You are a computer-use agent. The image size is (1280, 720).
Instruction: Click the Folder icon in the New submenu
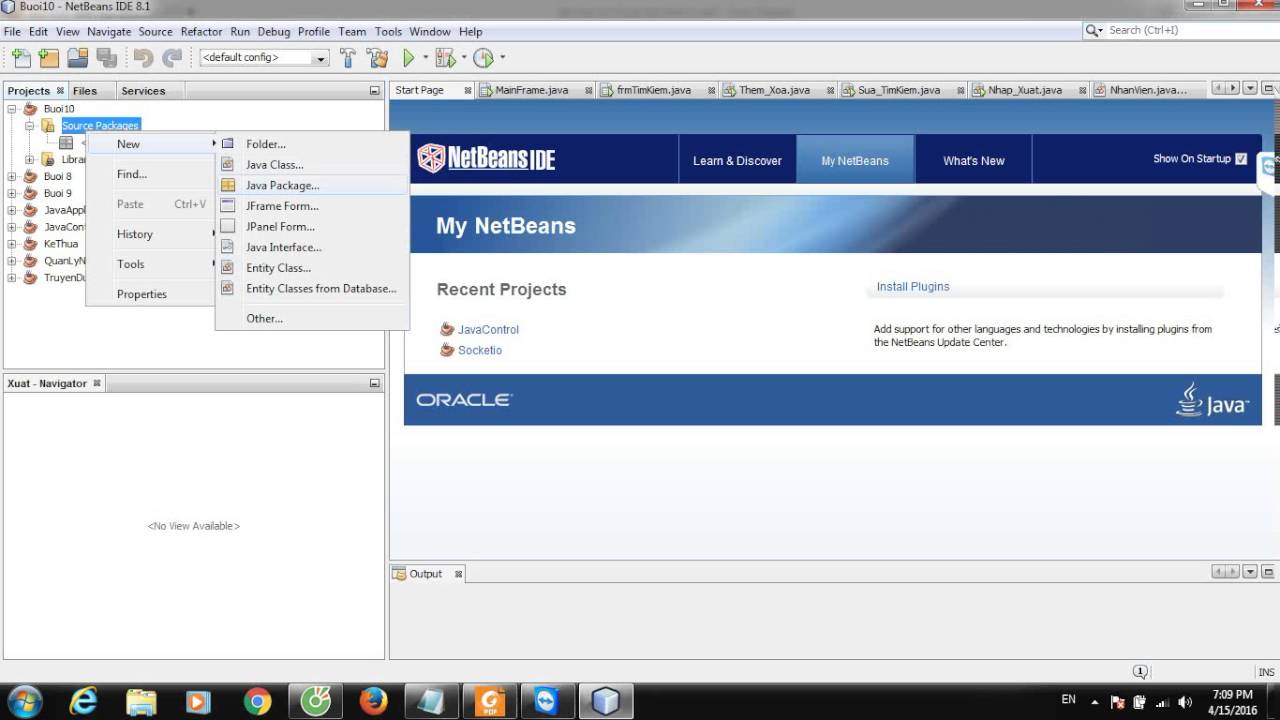(x=228, y=144)
